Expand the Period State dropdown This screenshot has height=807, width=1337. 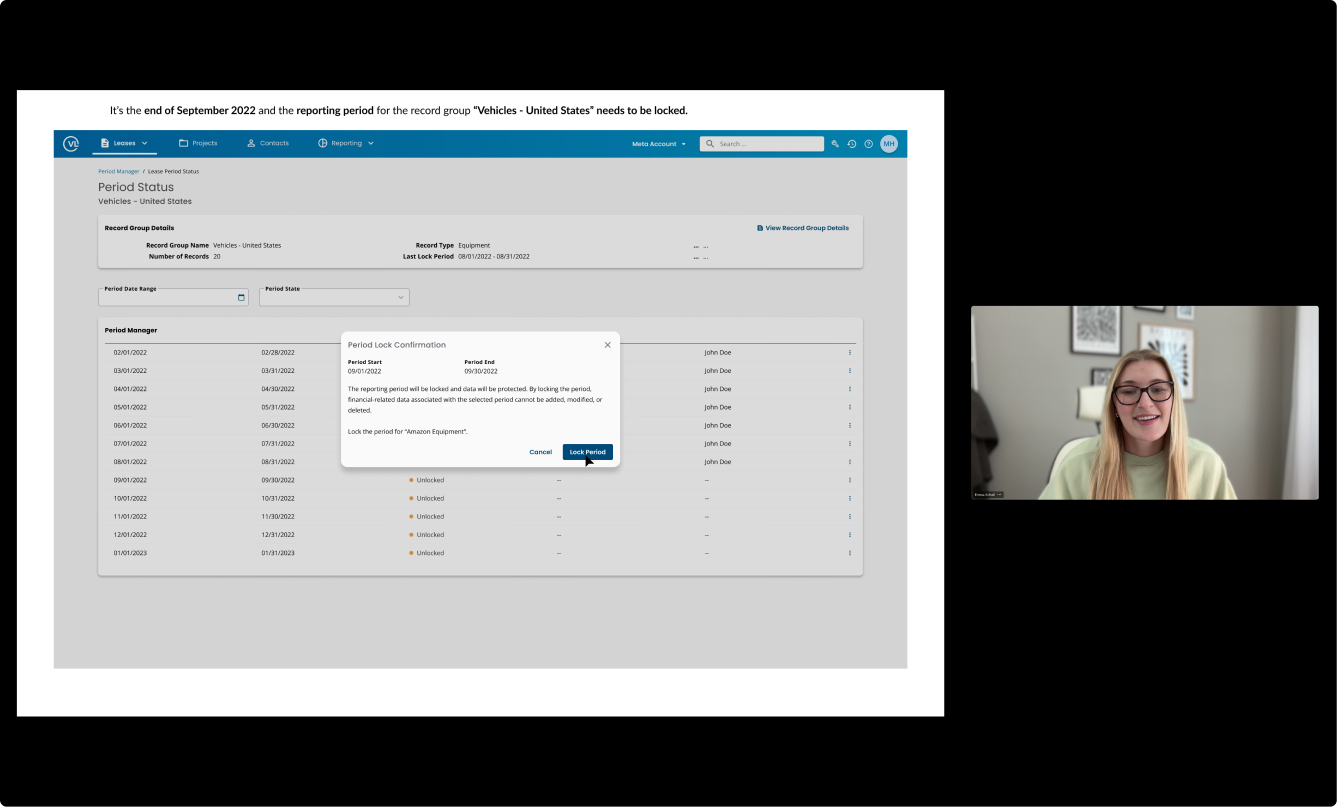pyautogui.click(x=401, y=298)
